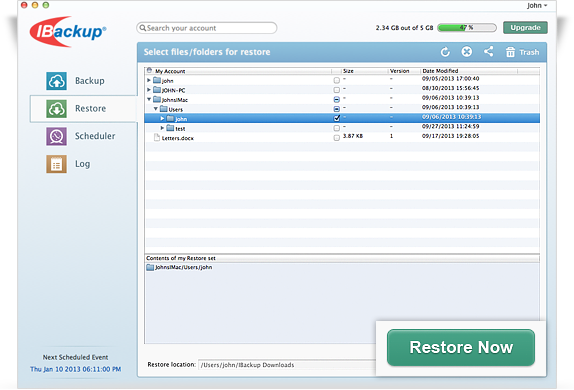Click date 09/17/2013 19:28:05

pos(450,136)
